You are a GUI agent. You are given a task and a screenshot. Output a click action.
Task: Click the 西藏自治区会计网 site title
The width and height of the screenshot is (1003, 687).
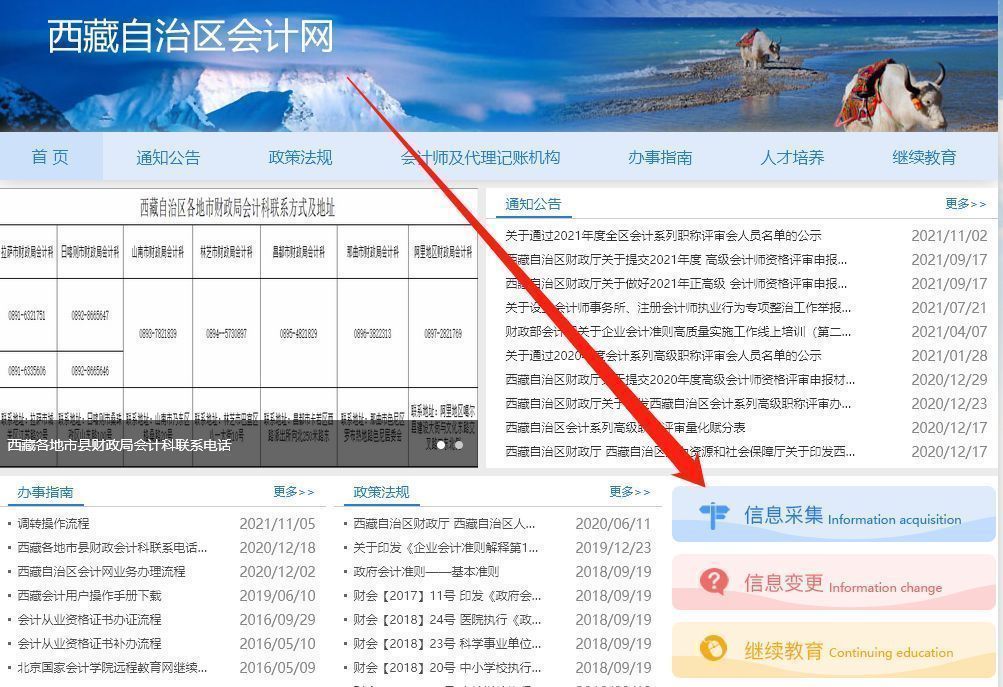[190, 37]
